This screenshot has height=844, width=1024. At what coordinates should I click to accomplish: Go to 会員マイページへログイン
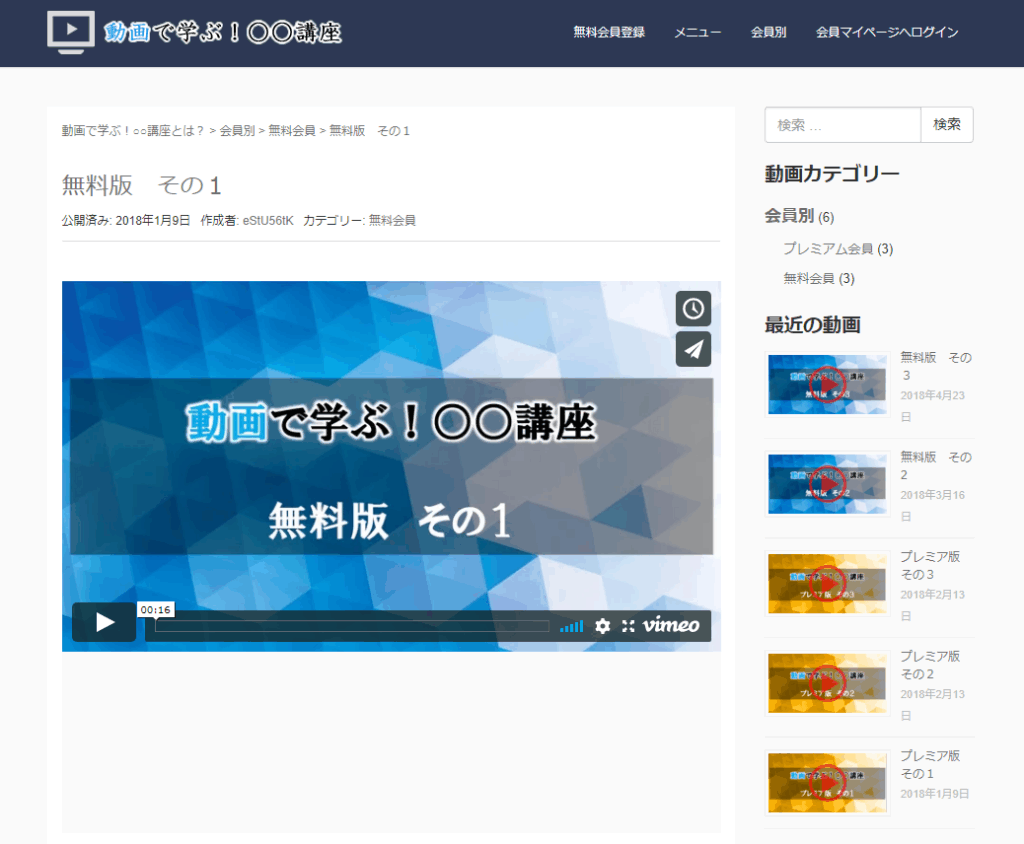887,32
